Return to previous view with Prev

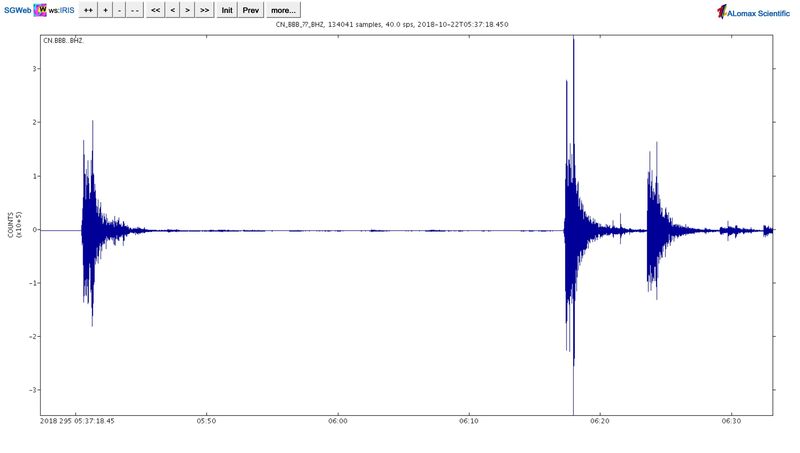(251, 10)
